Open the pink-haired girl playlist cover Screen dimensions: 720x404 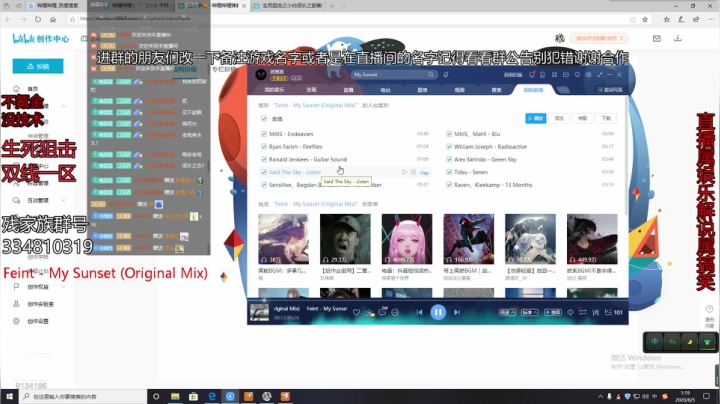click(407, 239)
